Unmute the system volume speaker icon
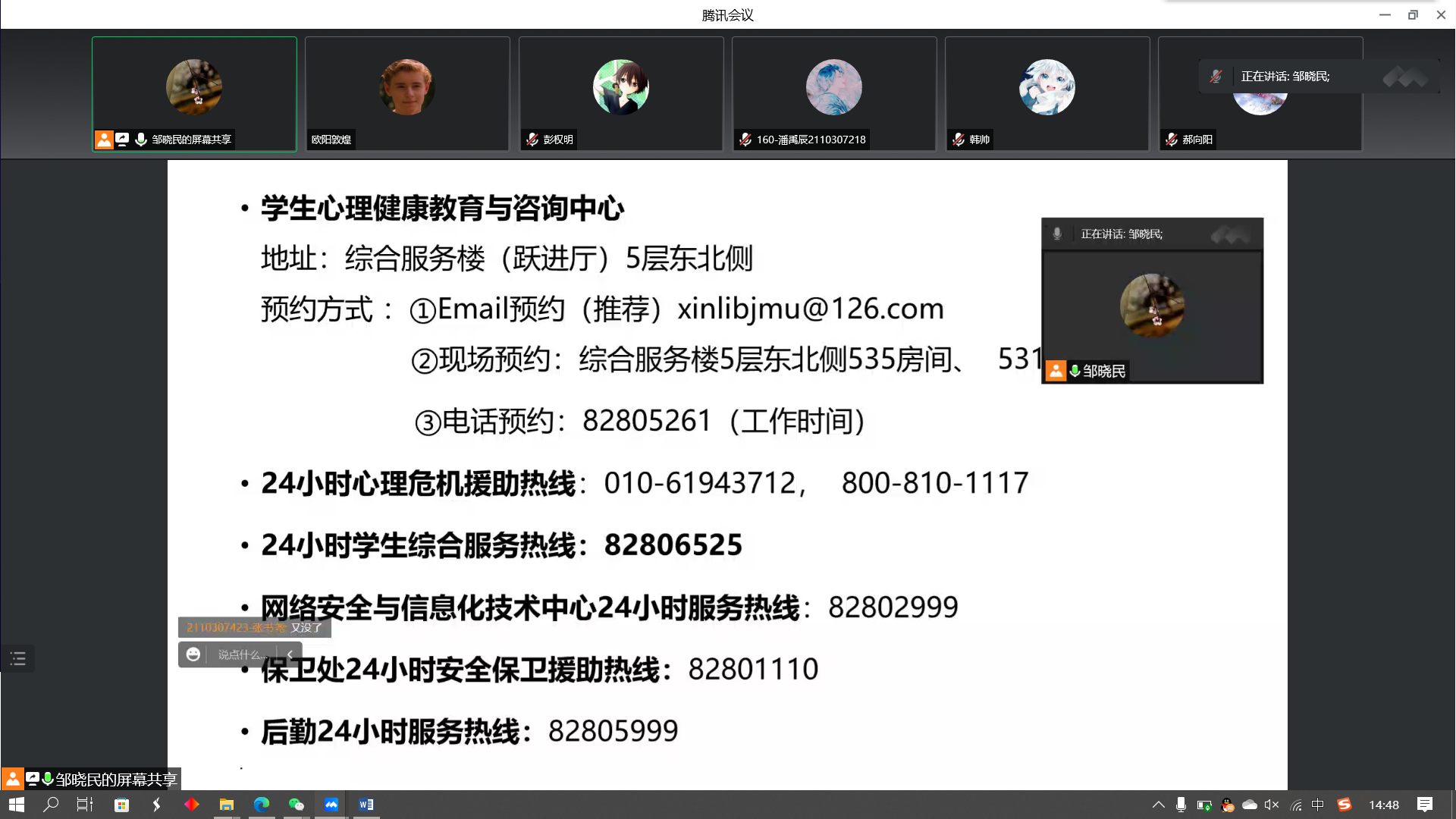The height and width of the screenshot is (819, 1456). coord(1272,805)
